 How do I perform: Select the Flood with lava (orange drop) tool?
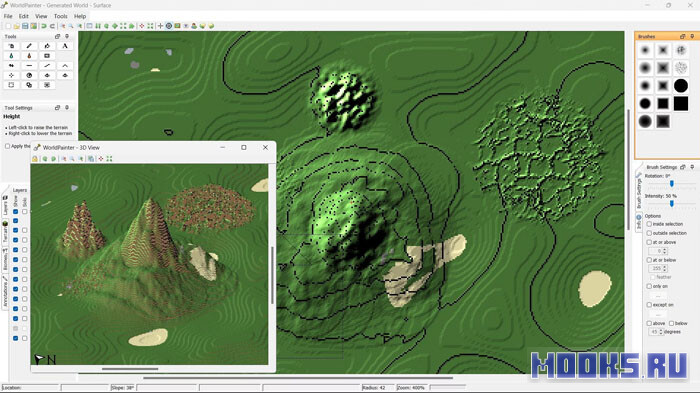[x=29, y=56]
